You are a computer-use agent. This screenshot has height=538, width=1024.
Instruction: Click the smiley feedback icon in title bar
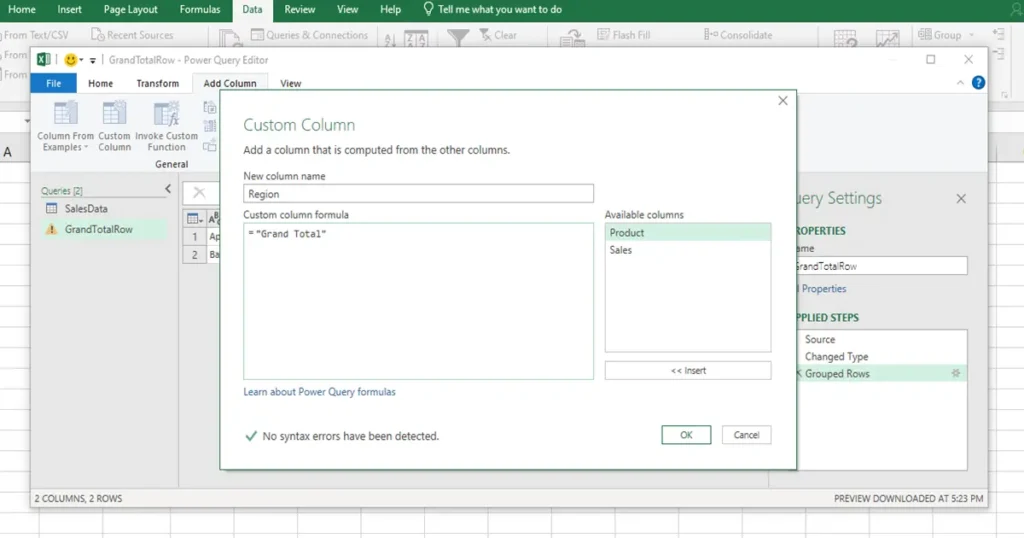click(71, 60)
